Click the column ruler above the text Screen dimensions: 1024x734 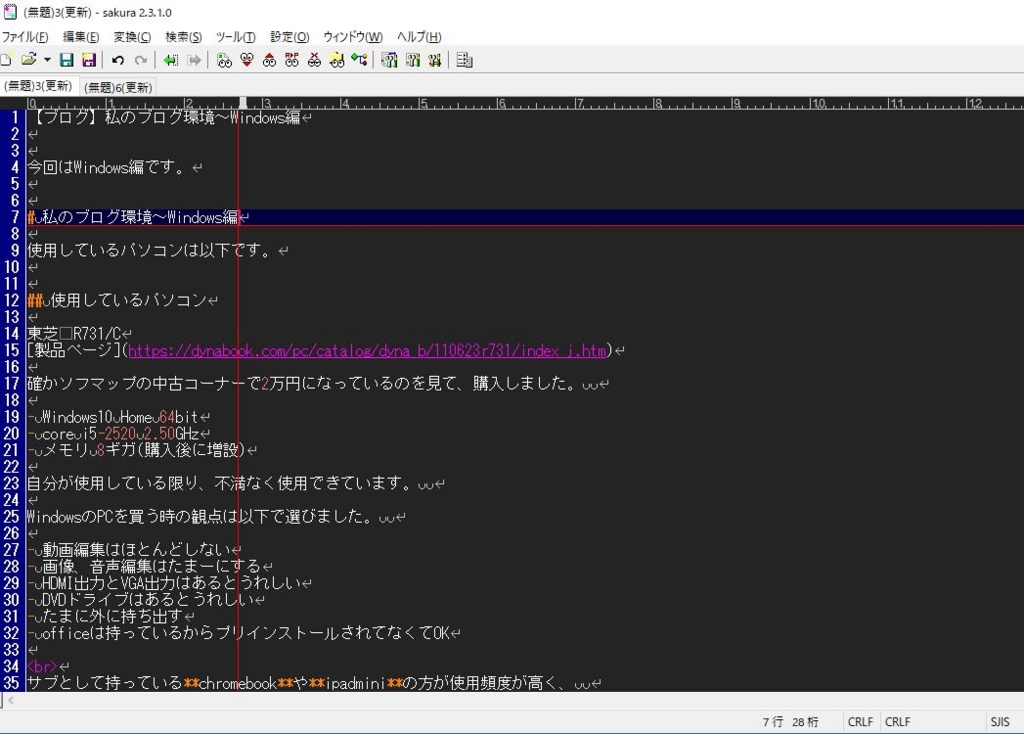[x=524, y=103]
